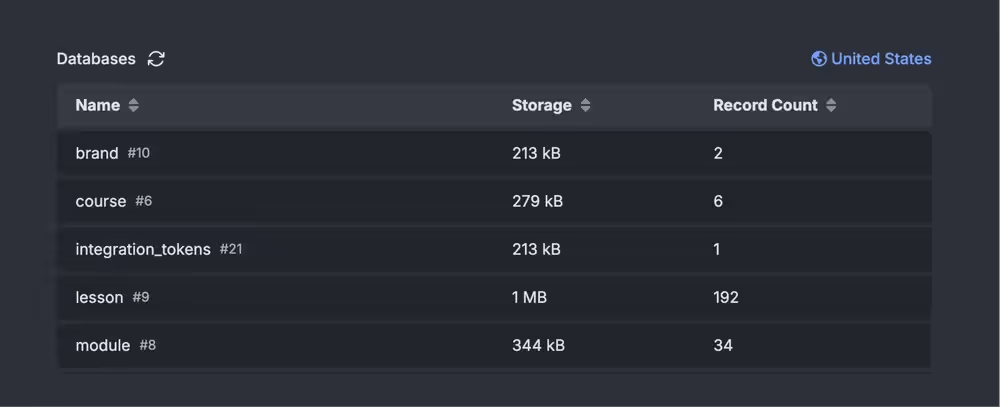Click the #10 ID tag on brand
The height and width of the screenshot is (407, 1000).
[x=139, y=154]
